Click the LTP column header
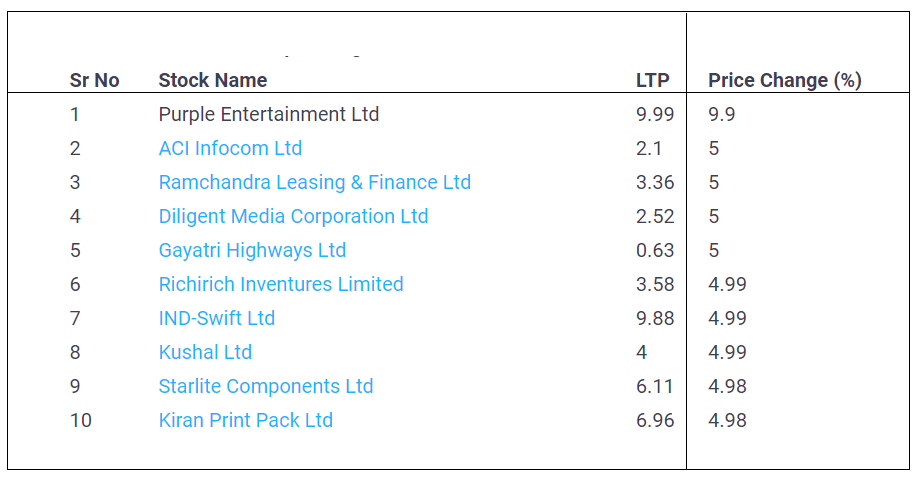Screen dimensions: 919x478 652,80
